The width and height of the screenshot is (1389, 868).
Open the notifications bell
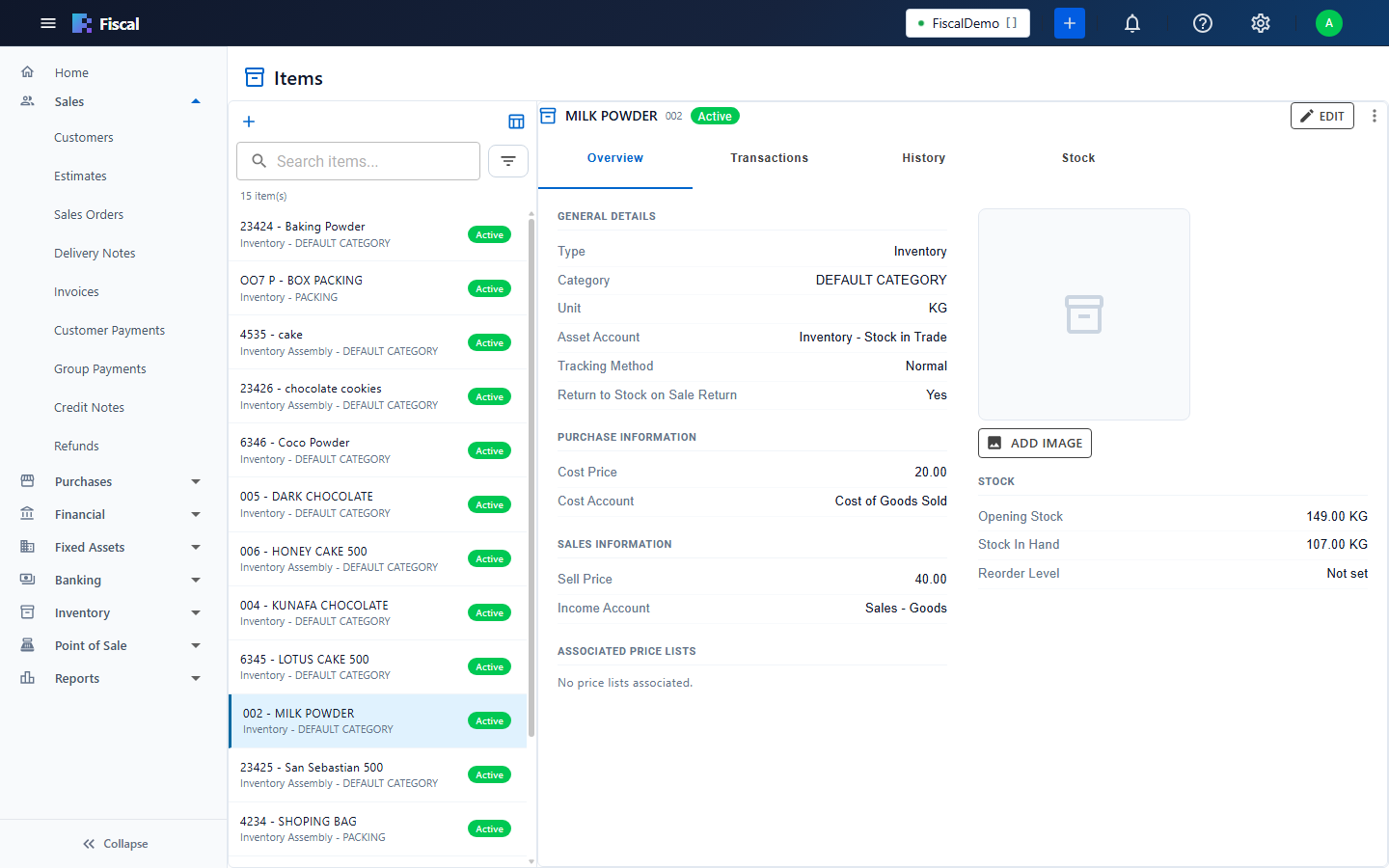pyautogui.click(x=1132, y=23)
